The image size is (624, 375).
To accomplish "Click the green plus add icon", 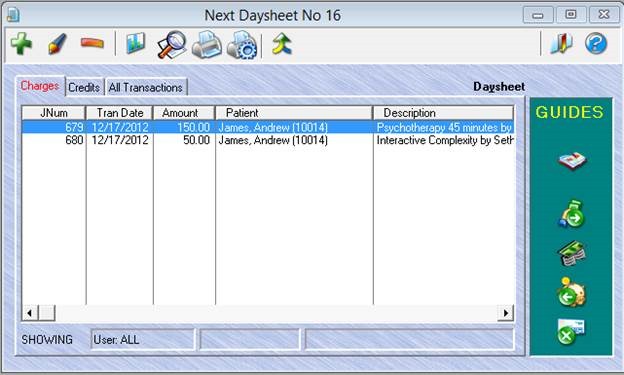I will 21,43.
